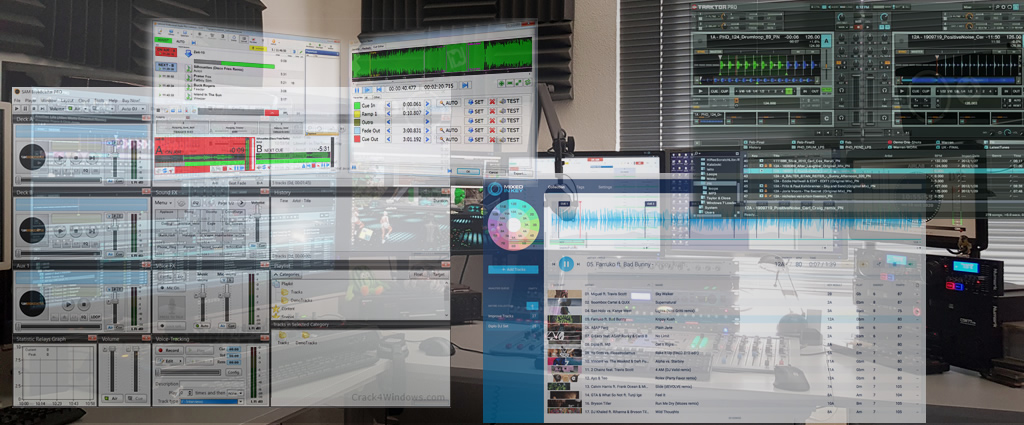The width and height of the screenshot is (1024, 425).
Task: Pause the Farruko track in Mixed In Key
Action: click(566, 264)
